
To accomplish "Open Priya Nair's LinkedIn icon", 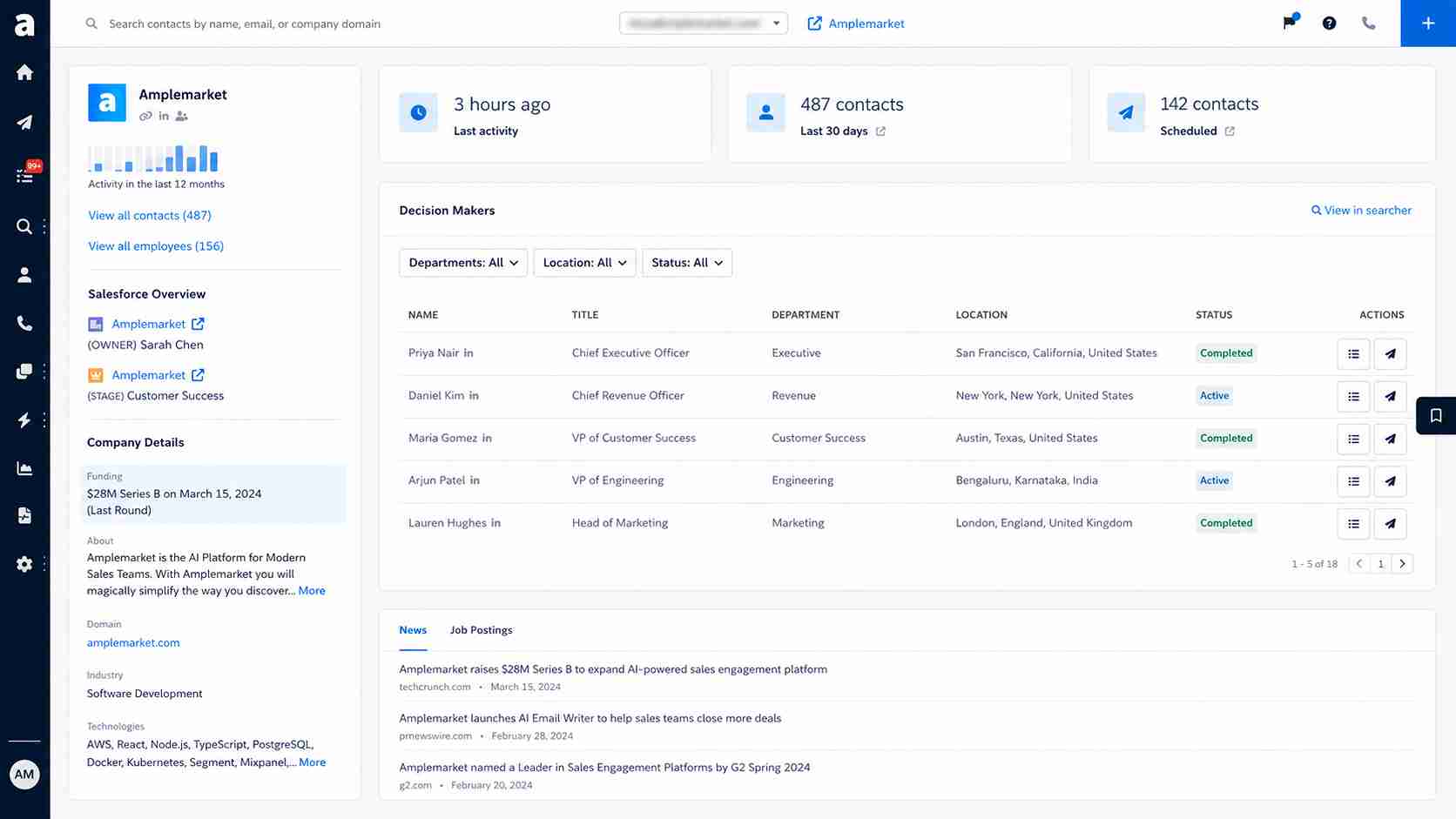I will pyautogui.click(x=468, y=353).
